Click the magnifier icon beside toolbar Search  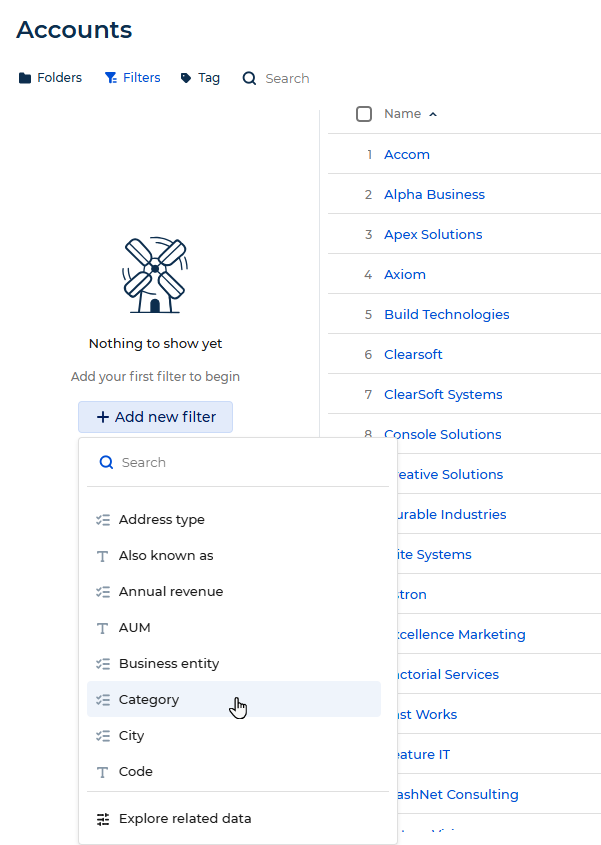pos(249,79)
